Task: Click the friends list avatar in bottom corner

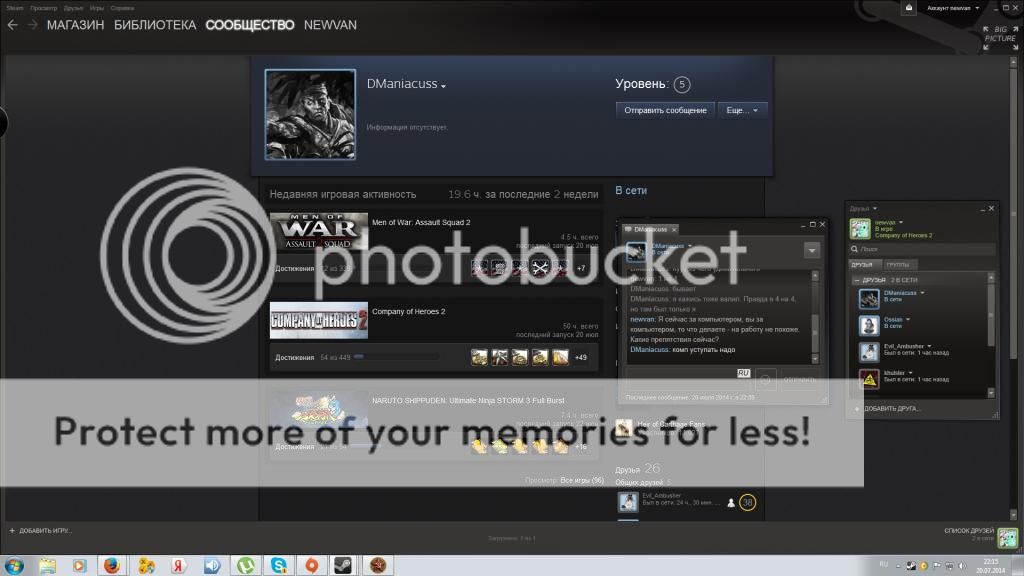Action: click(x=1008, y=537)
